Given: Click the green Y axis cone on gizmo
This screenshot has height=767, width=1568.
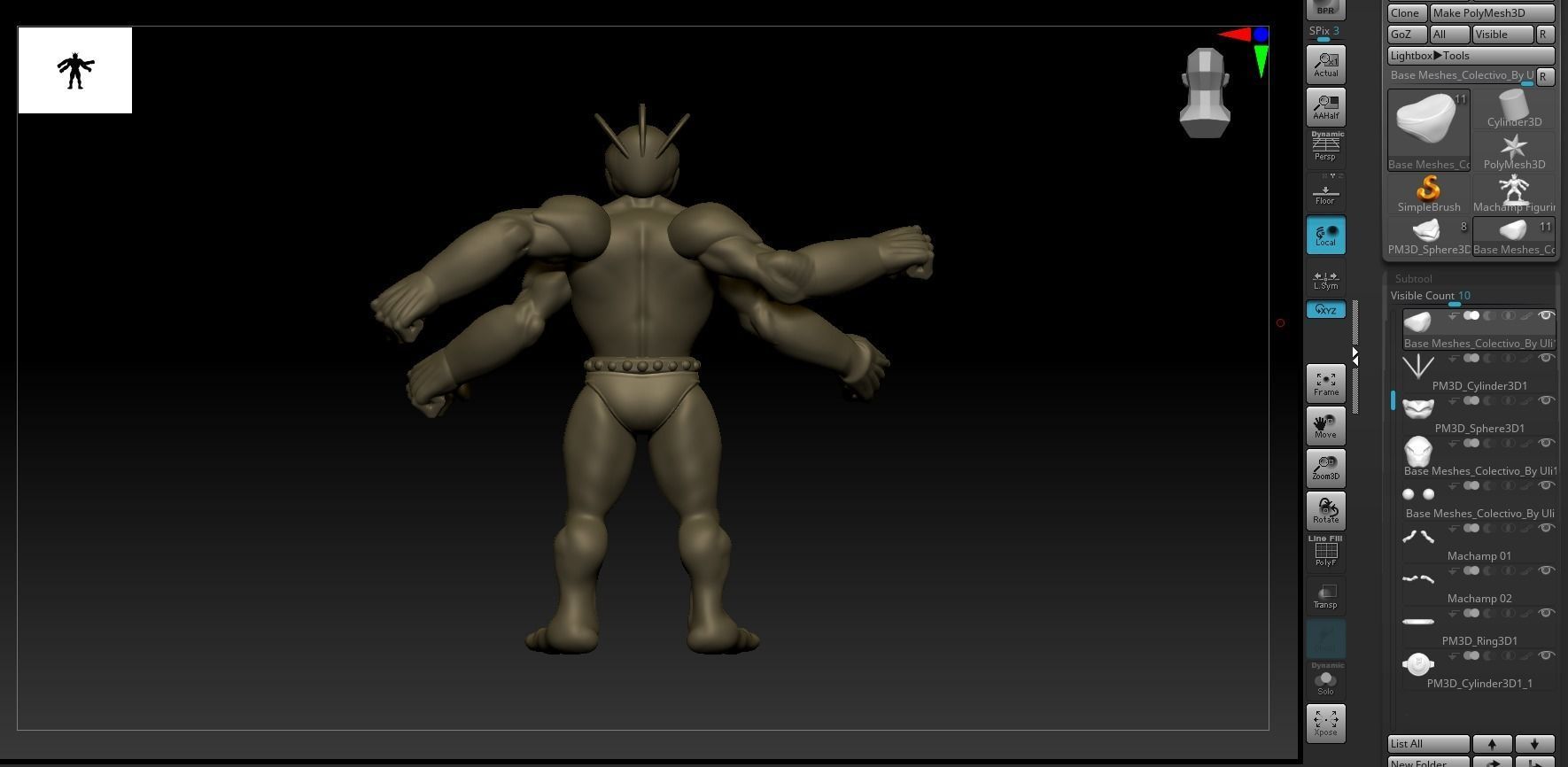Looking at the screenshot, I should (1261, 60).
